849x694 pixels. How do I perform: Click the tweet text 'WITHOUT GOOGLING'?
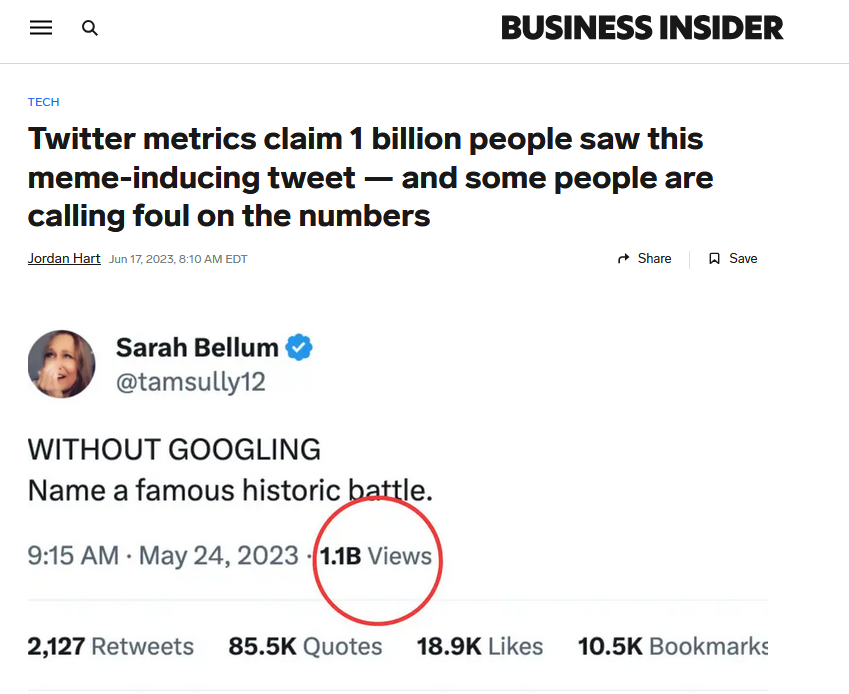(x=174, y=449)
